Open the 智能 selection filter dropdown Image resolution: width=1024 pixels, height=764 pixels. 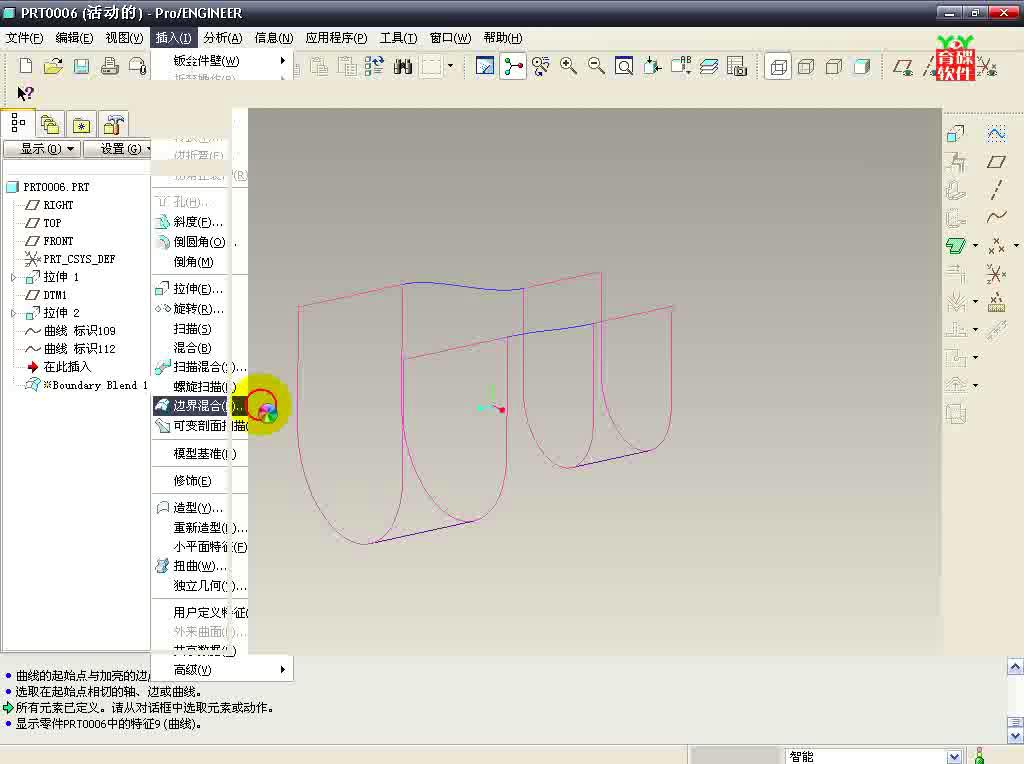[x=954, y=756]
